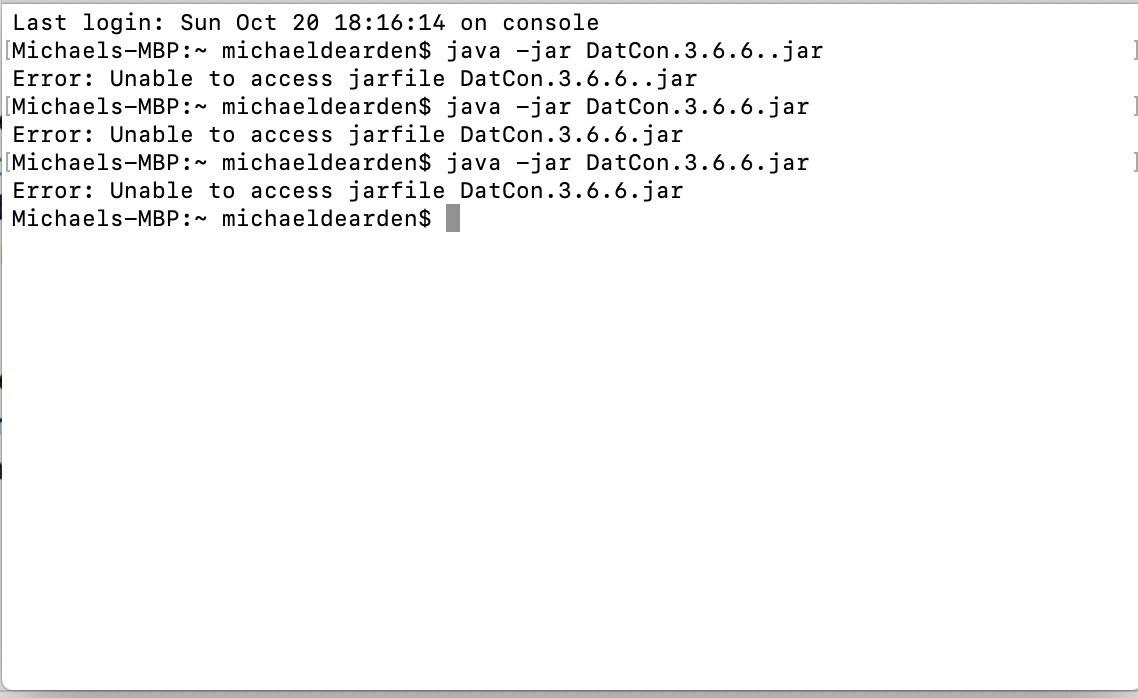Click the block cursor at the final prompt

pyautogui.click(x=453, y=218)
